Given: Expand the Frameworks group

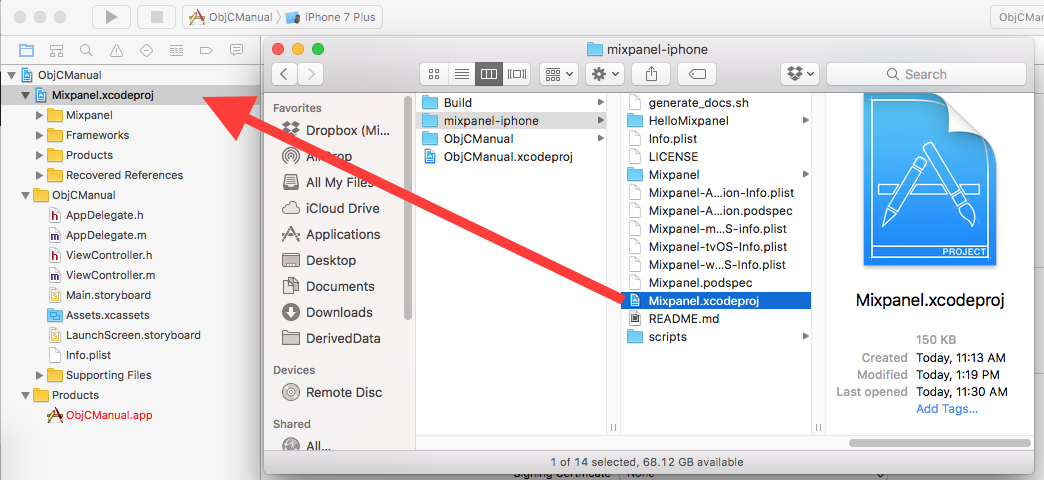Looking at the screenshot, I should pos(40,135).
